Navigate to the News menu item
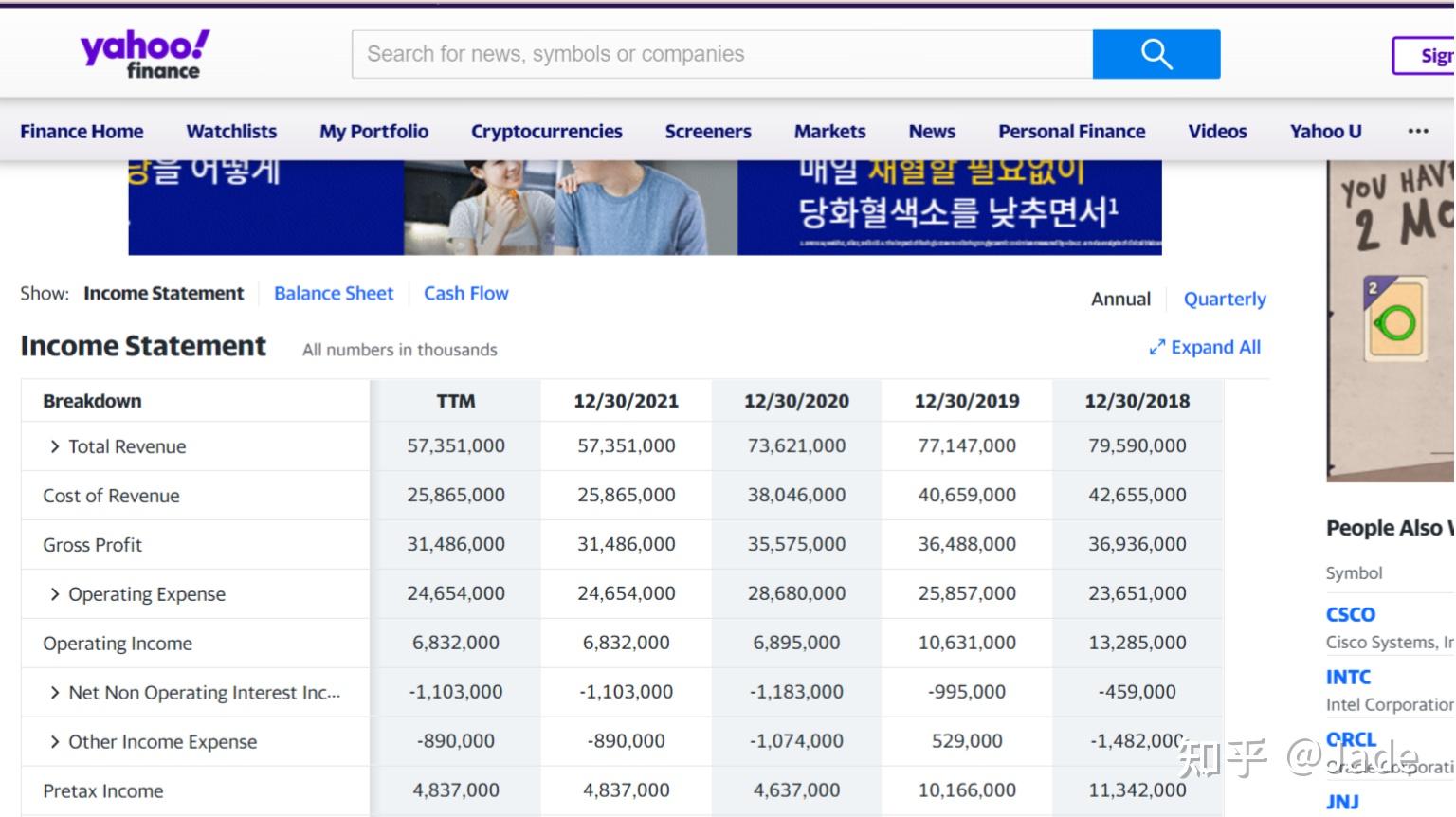 pyautogui.click(x=931, y=131)
